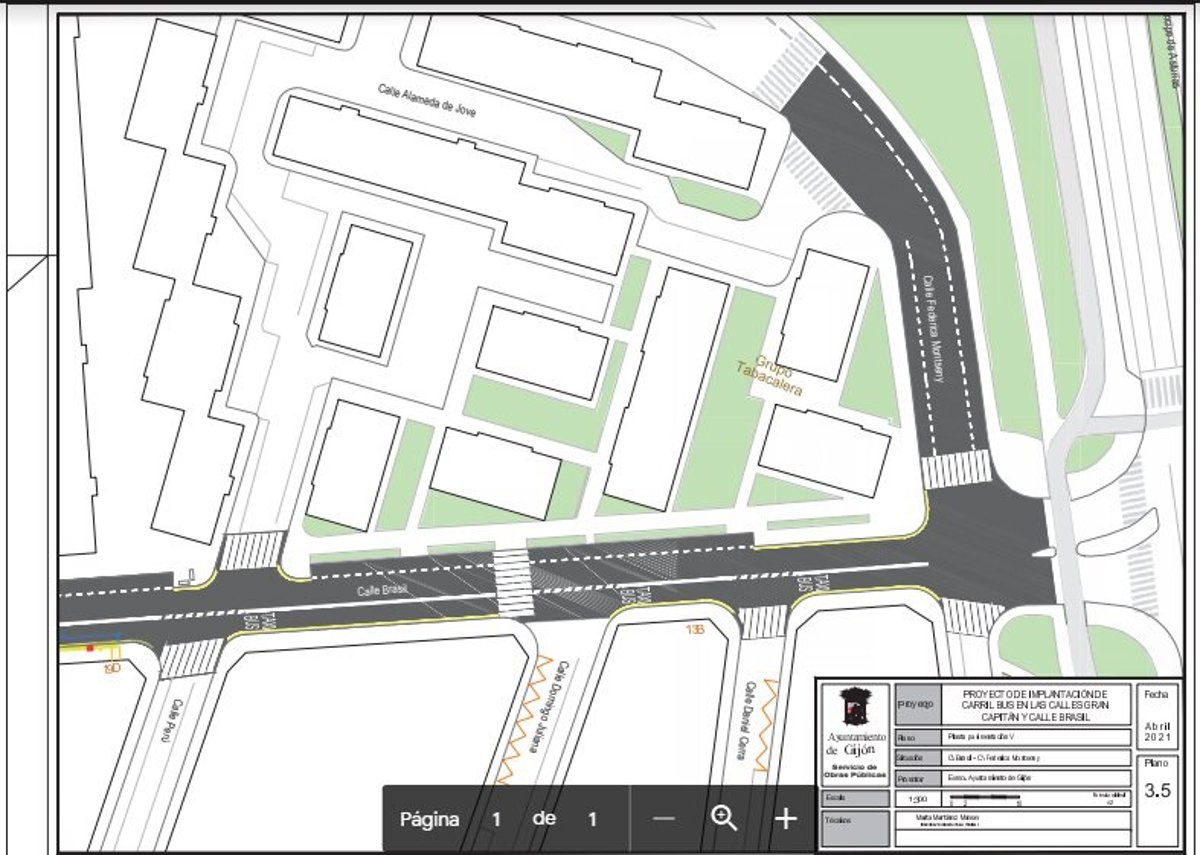
Task: Click the 'Página' label in the toolbar
Action: [430, 819]
